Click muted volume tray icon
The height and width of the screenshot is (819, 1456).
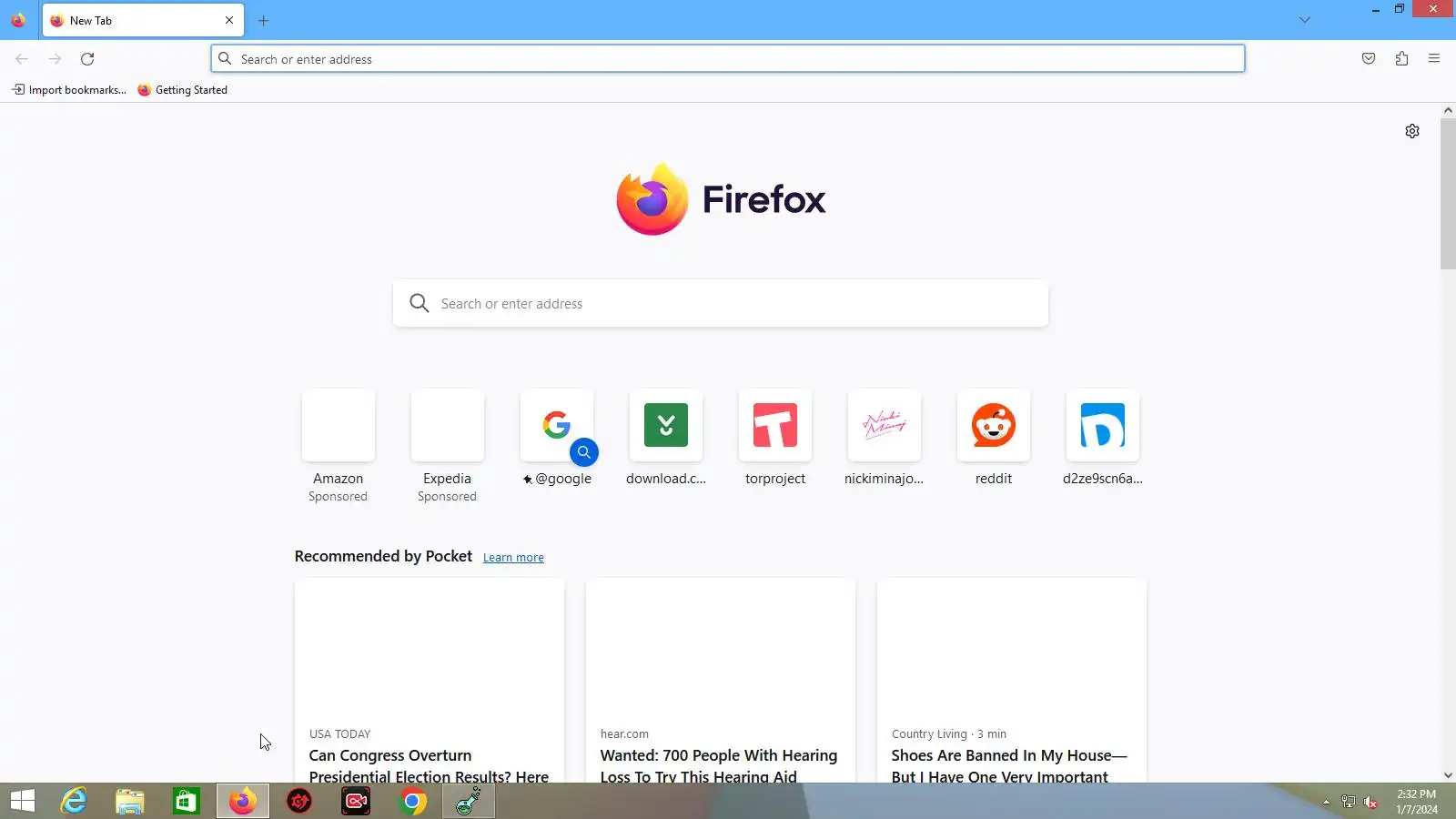[1371, 802]
